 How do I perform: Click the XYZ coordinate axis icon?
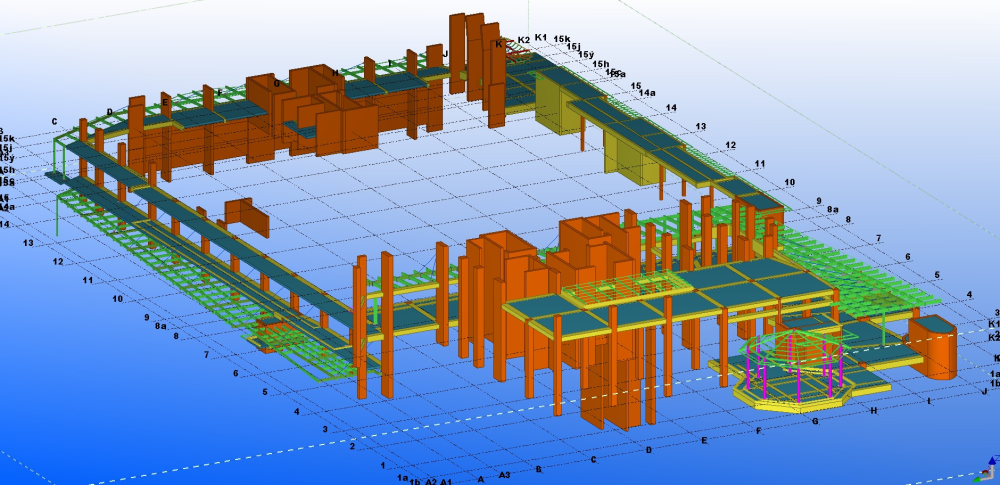[984, 472]
